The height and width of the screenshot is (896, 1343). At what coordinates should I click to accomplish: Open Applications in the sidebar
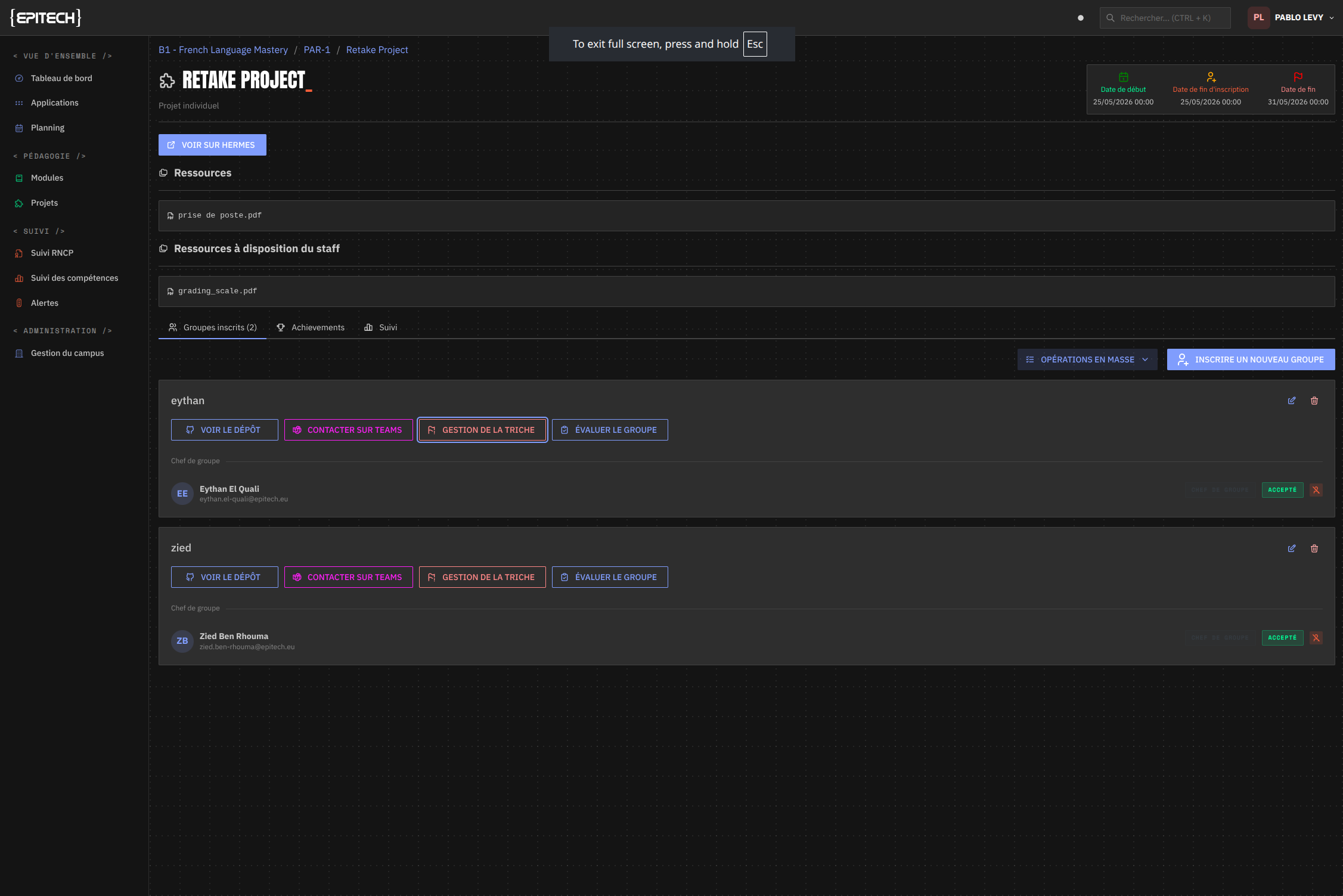(54, 103)
